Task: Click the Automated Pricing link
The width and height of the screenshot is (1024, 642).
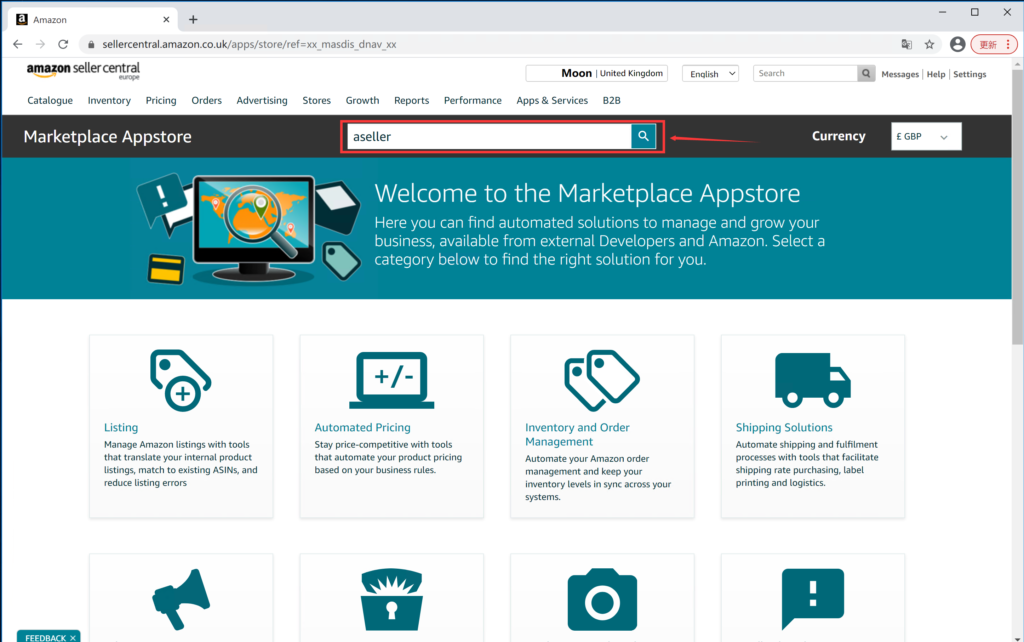Action: click(x=362, y=427)
